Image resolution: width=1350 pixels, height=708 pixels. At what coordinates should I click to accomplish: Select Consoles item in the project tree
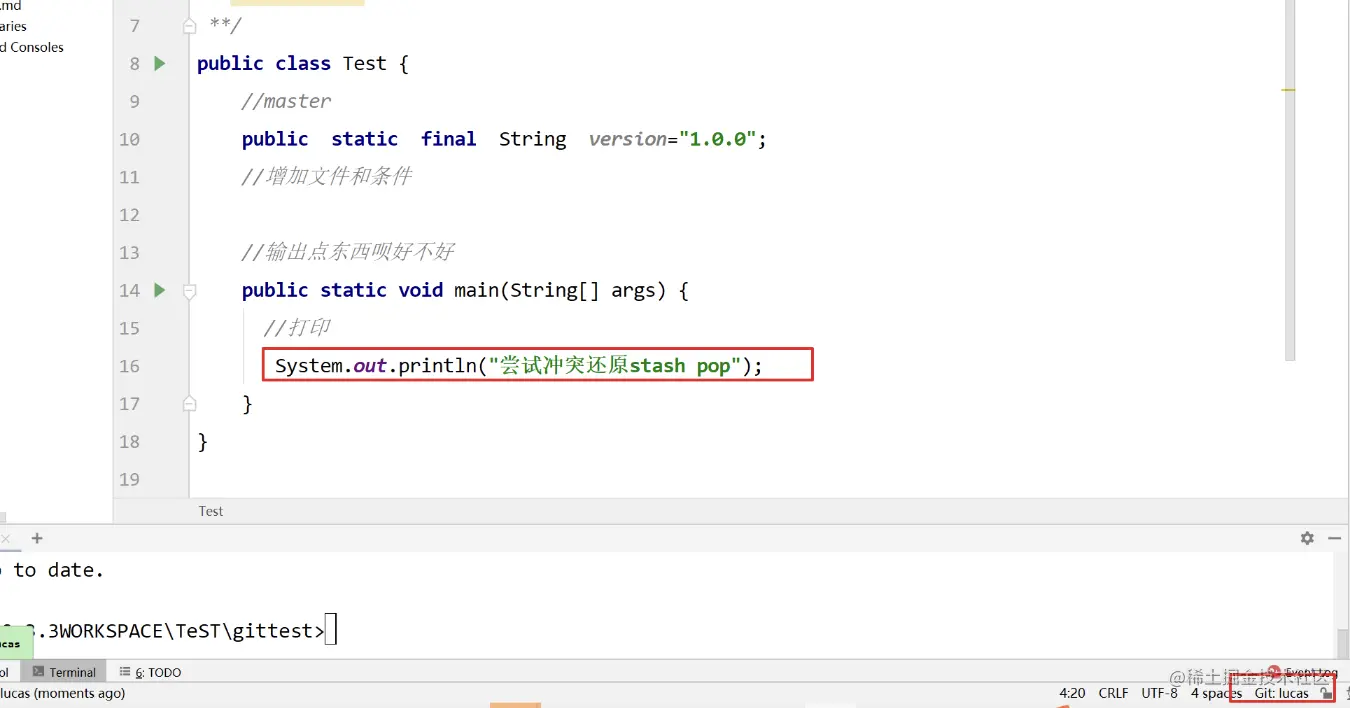[32, 47]
